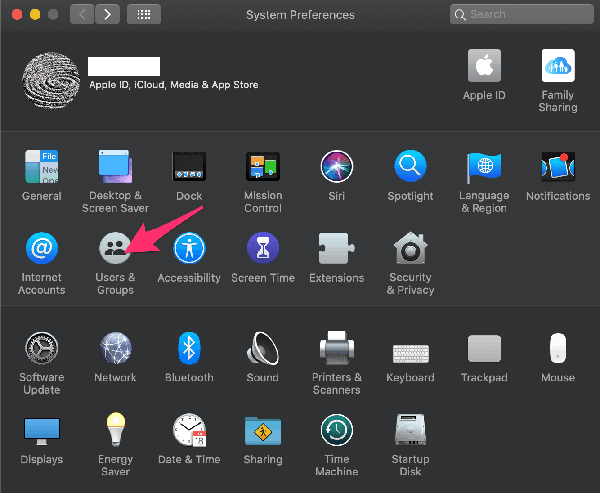The image size is (600, 493).
Task: Open the Network preferences pane
Action: click(x=115, y=348)
